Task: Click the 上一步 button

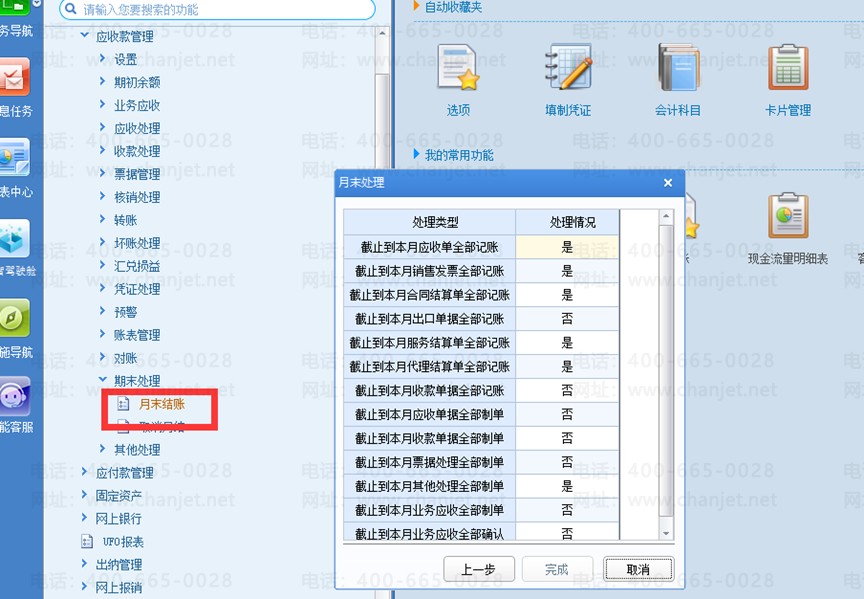Action: 479,569
